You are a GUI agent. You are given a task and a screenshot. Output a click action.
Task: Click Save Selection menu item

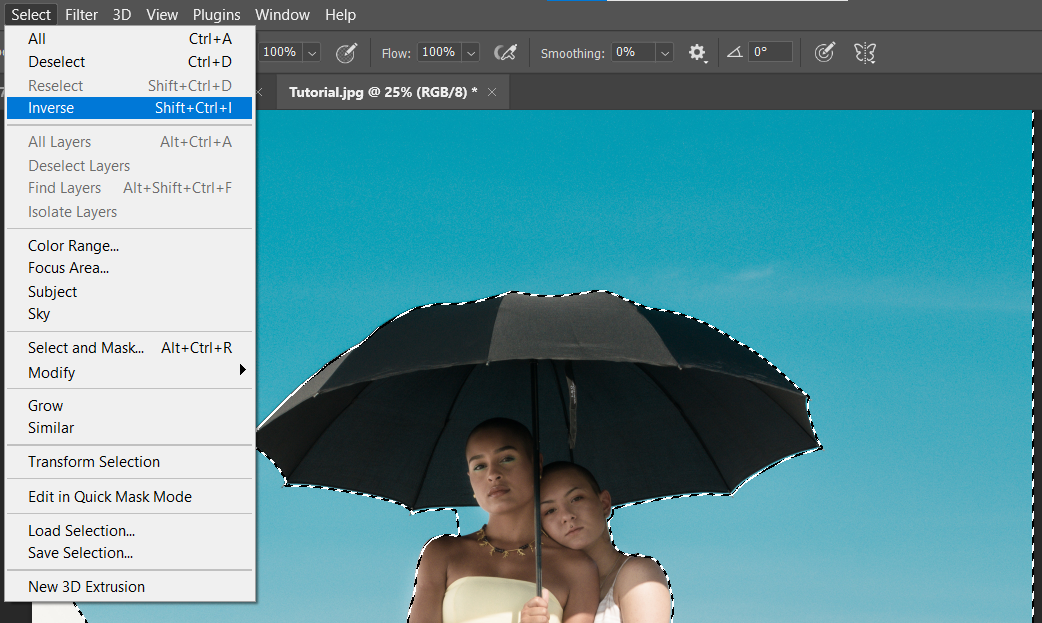(x=80, y=553)
